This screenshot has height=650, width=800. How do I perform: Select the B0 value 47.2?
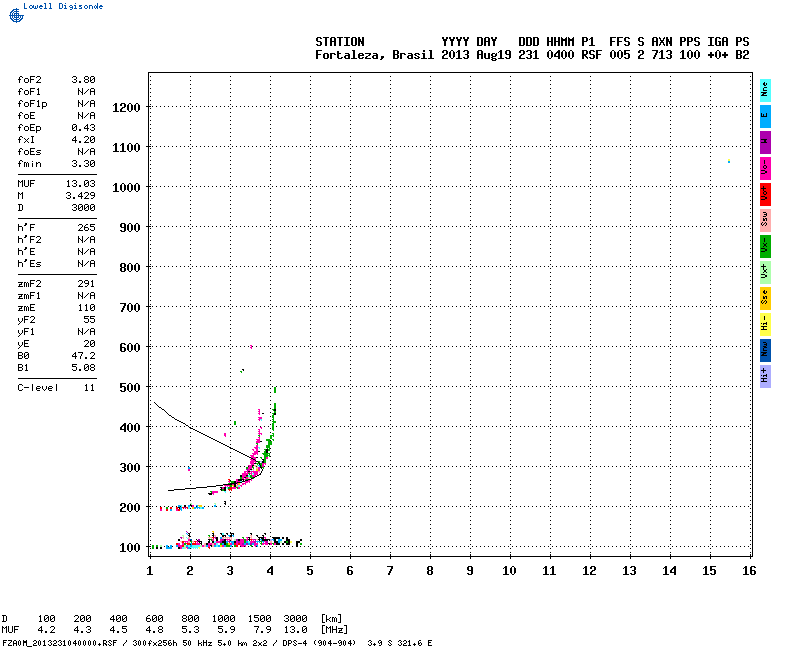pyautogui.click(x=83, y=356)
